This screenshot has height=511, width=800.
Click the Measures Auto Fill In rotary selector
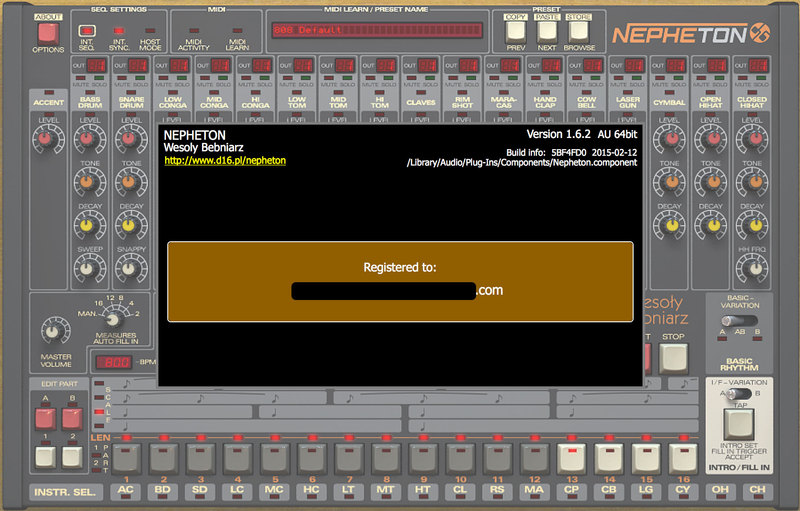[x=113, y=319]
